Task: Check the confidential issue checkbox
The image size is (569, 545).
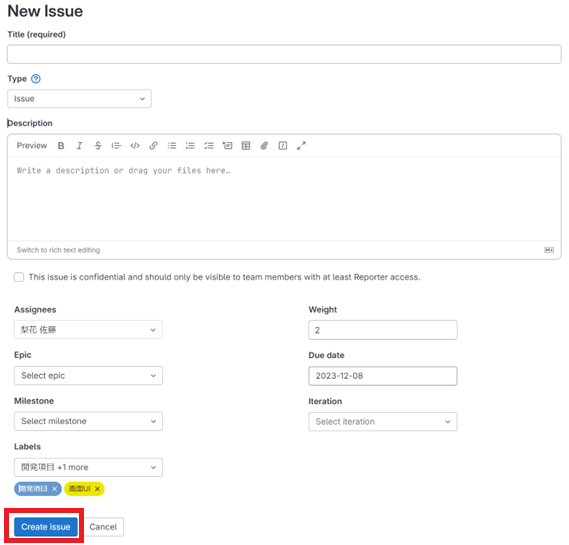Action: point(19,277)
